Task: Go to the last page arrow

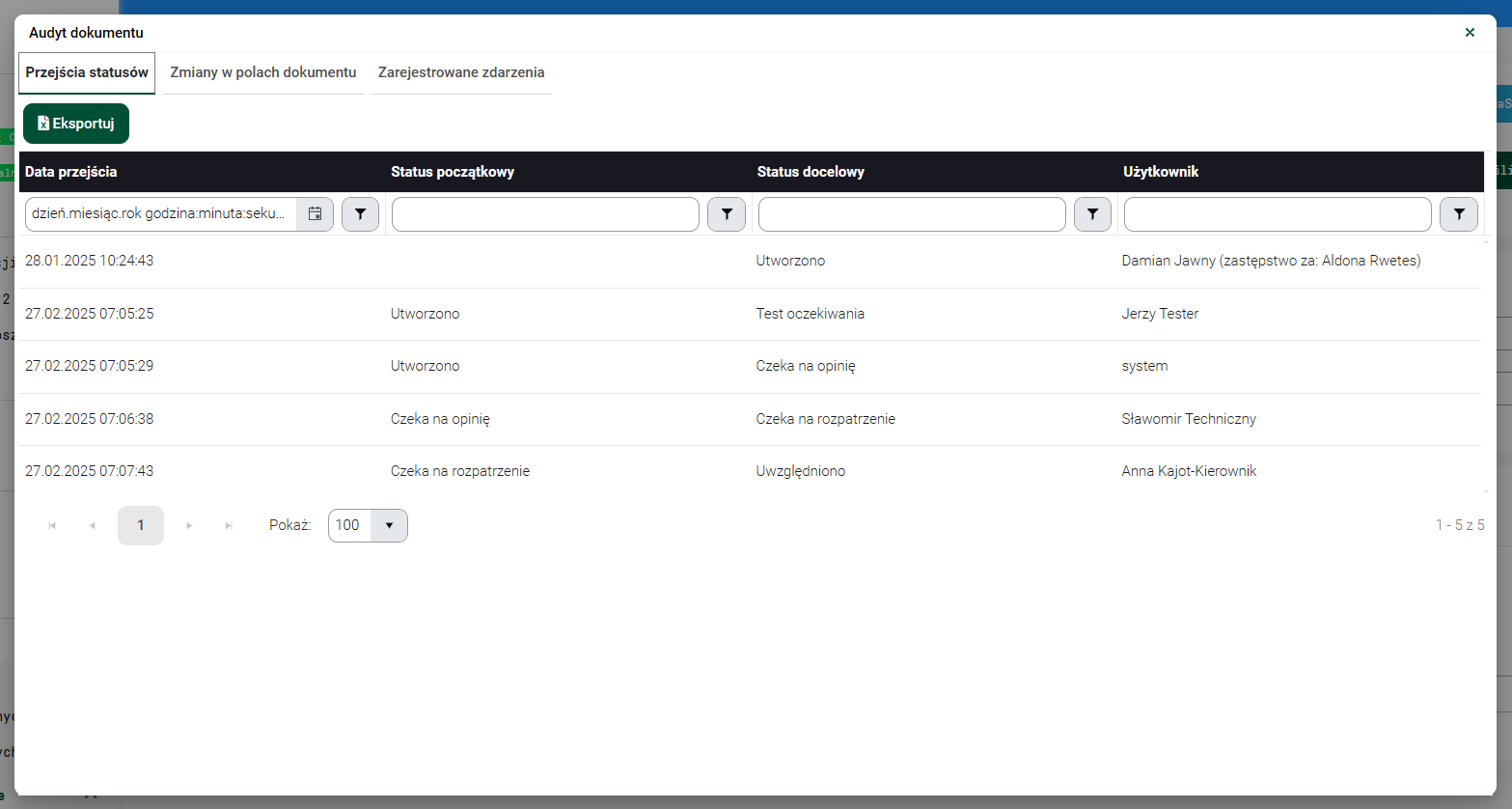Action: [229, 525]
